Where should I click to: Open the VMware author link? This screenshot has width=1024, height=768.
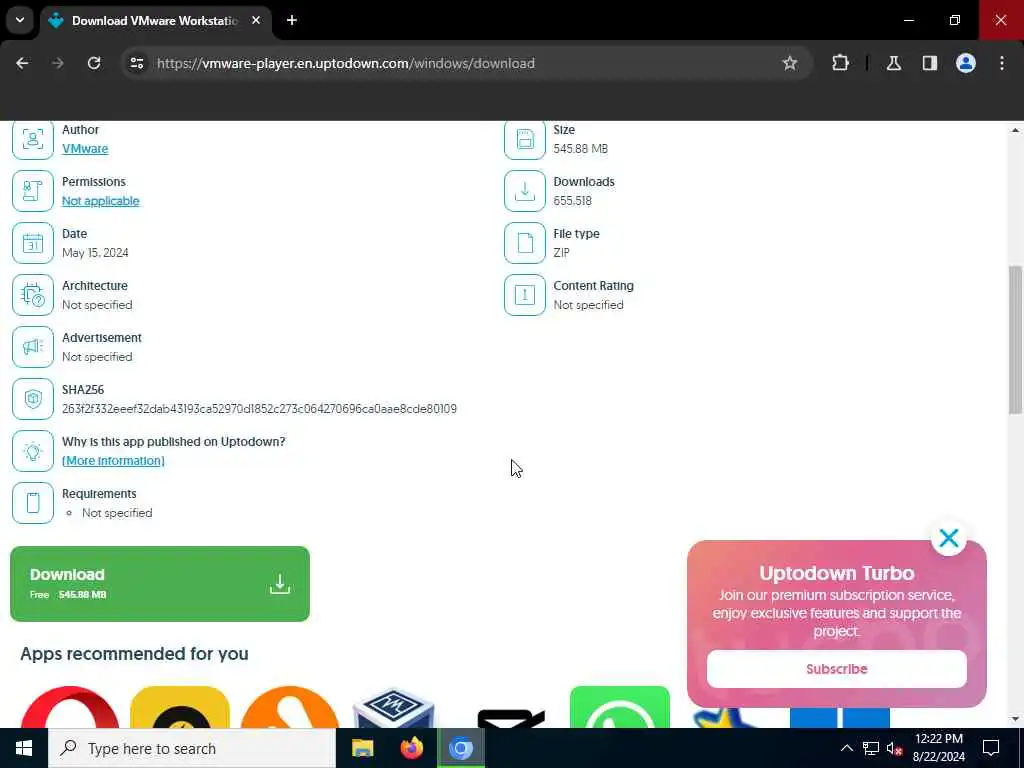[85, 148]
